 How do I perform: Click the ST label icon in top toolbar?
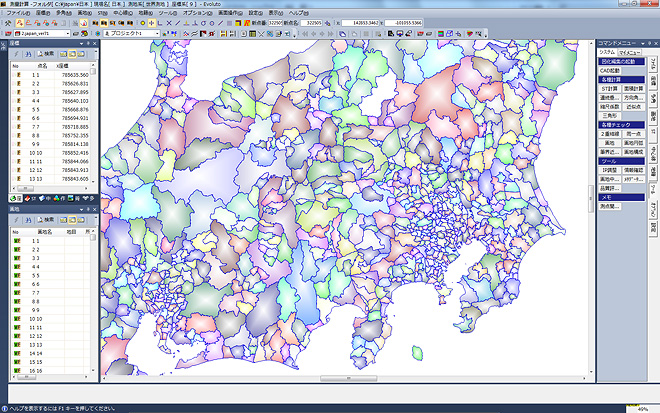112,23
